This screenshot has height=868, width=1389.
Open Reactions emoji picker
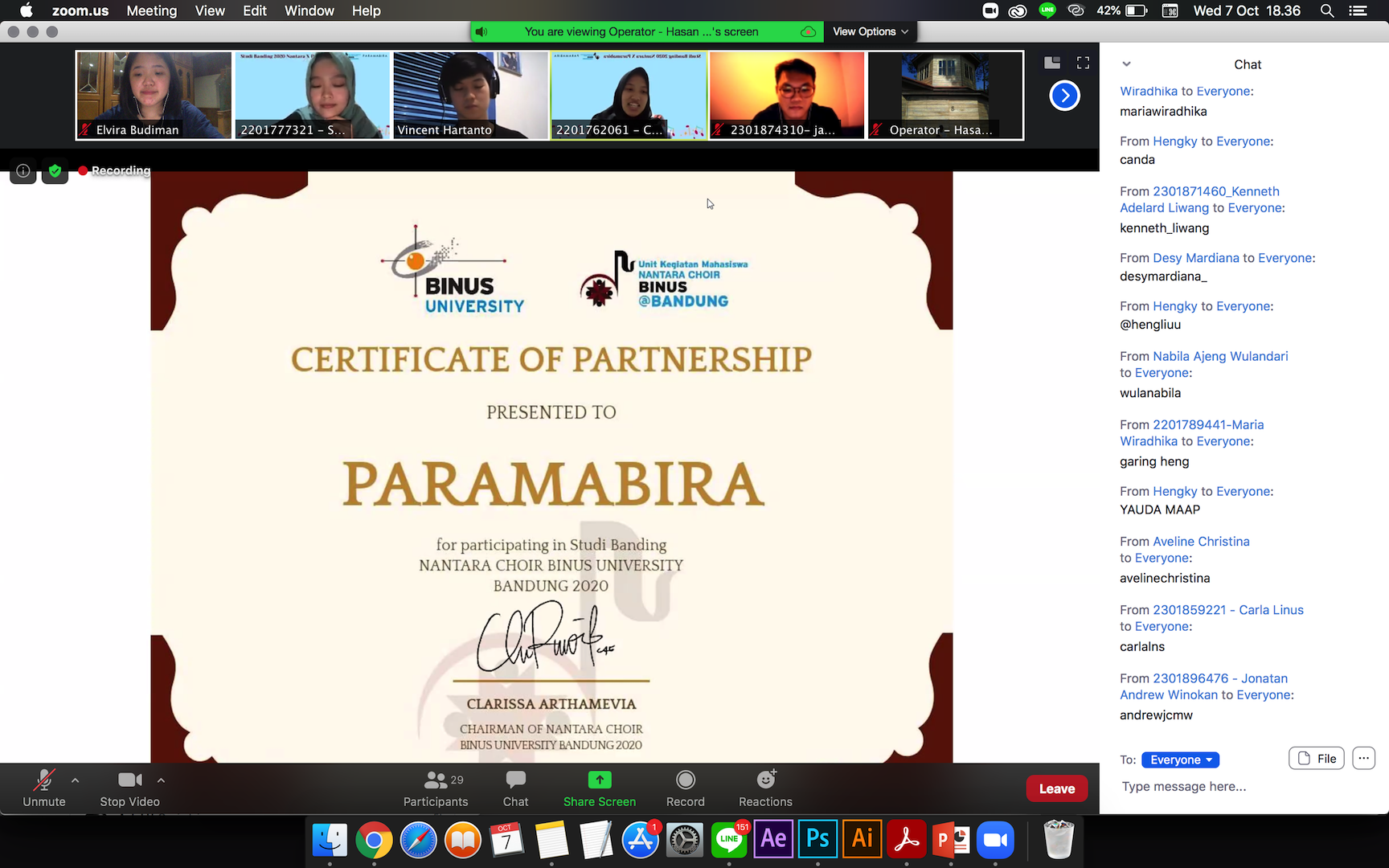[x=765, y=788]
